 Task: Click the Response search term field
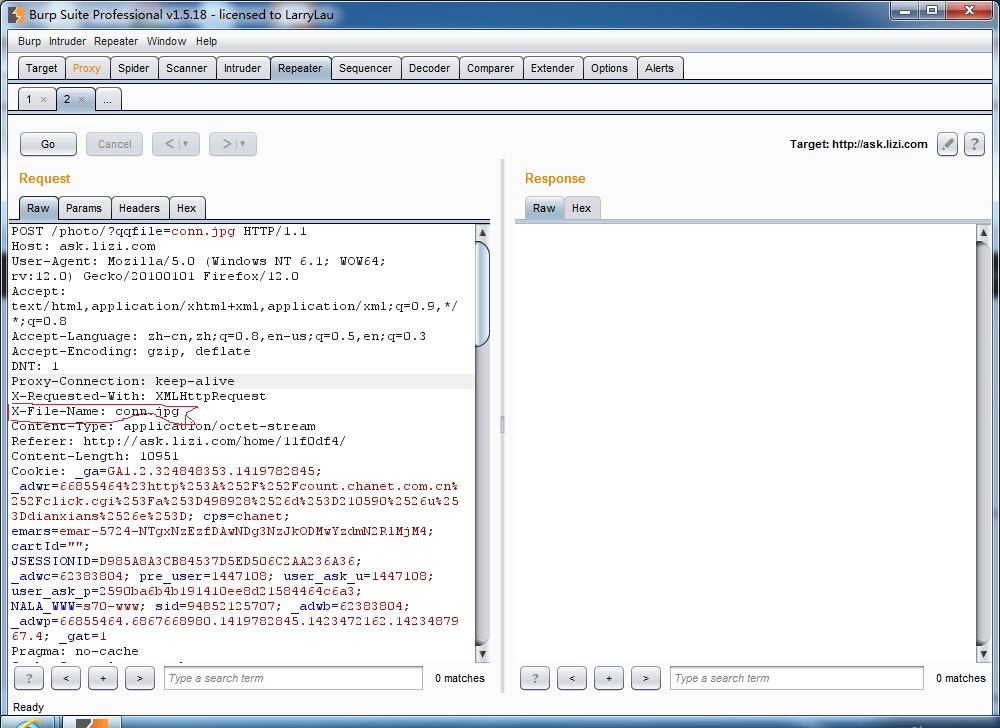pyautogui.click(x=797, y=678)
